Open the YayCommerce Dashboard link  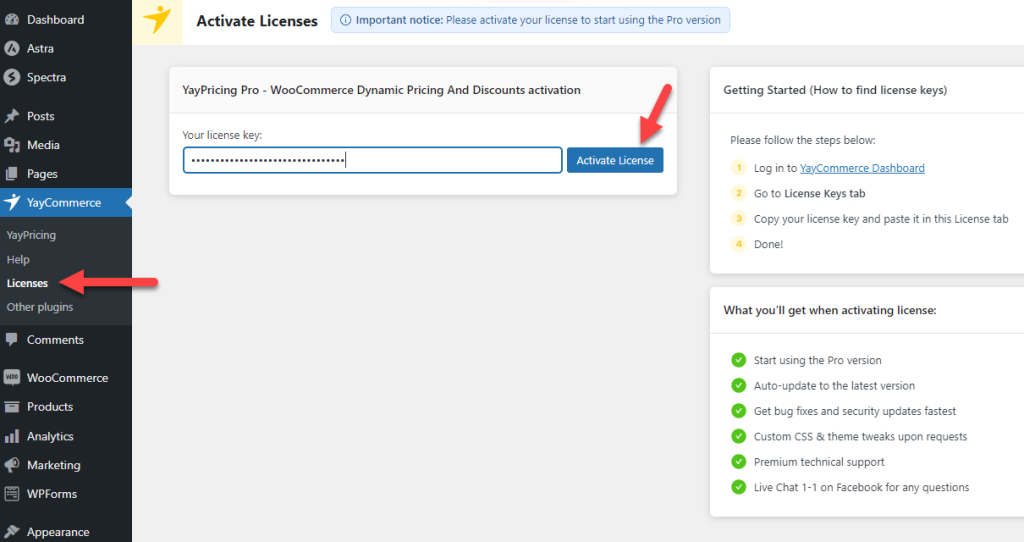tap(862, 168)
